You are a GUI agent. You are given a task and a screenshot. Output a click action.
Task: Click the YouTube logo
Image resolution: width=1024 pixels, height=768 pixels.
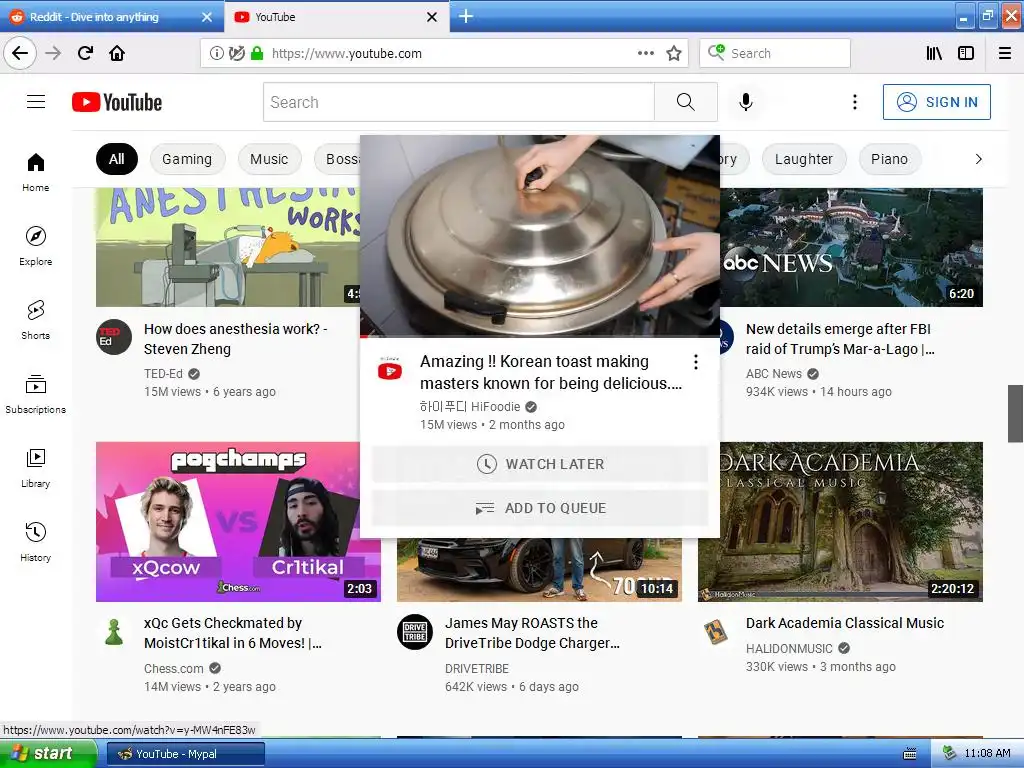click(x=117, y=102)
